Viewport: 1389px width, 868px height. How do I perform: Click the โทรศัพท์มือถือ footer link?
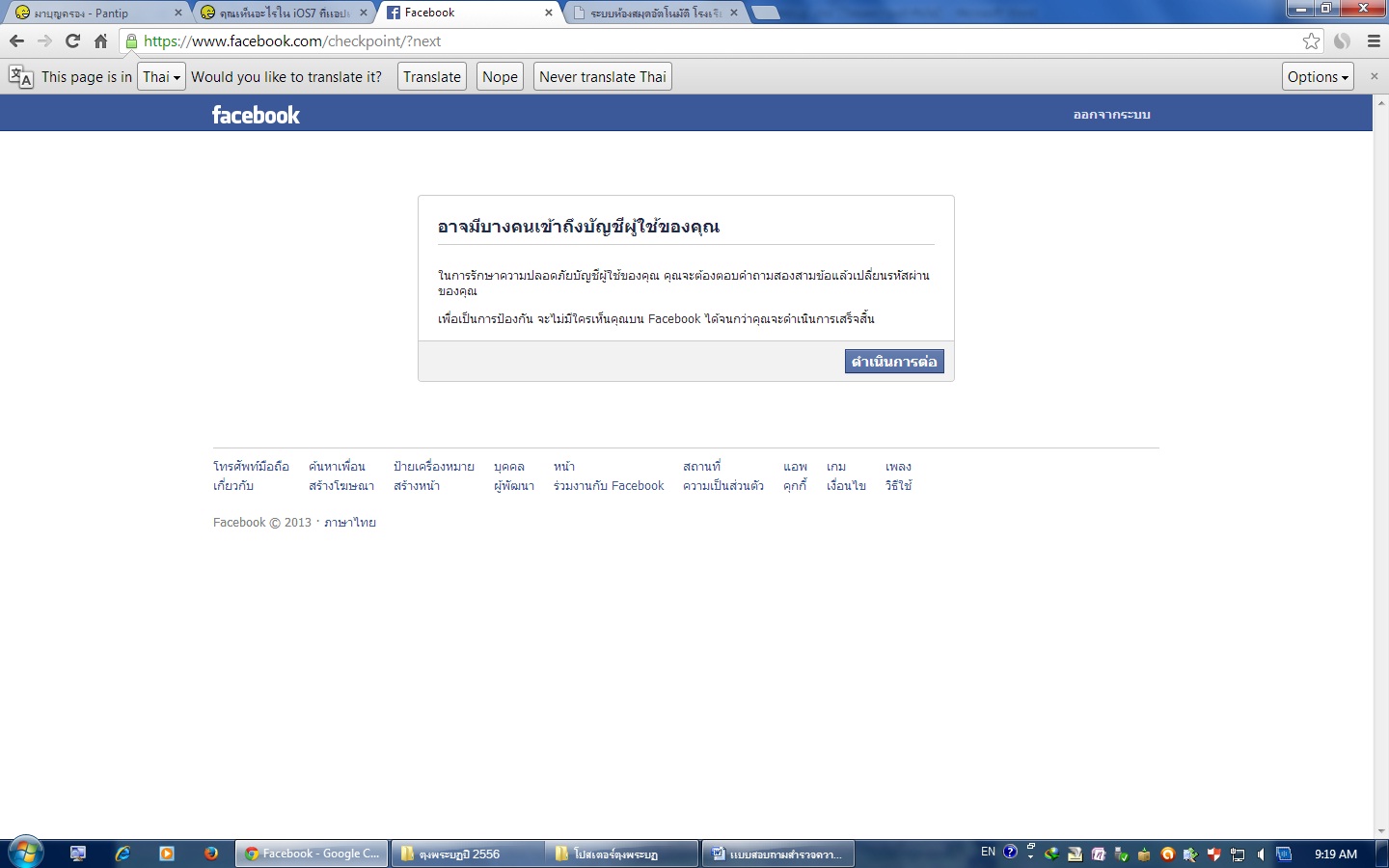tap(251, 467)
